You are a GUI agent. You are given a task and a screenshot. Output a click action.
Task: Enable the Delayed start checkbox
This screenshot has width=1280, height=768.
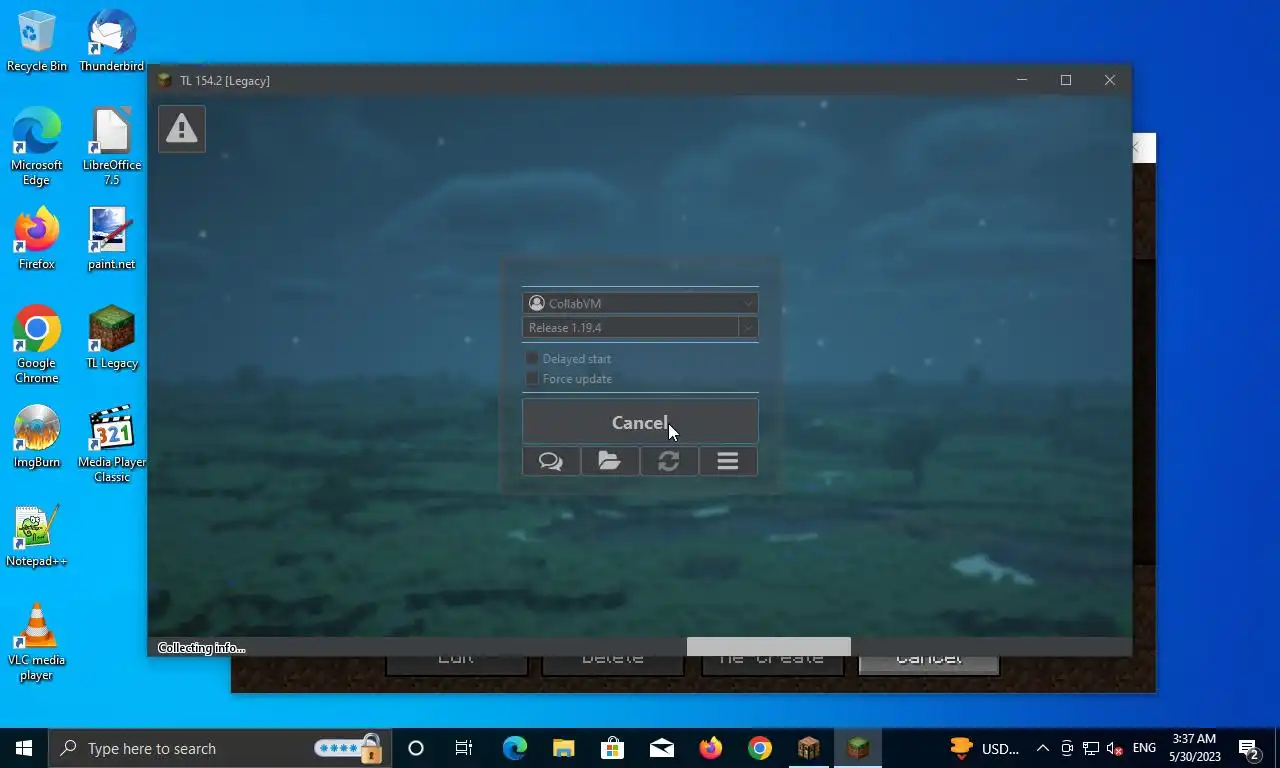532,358
